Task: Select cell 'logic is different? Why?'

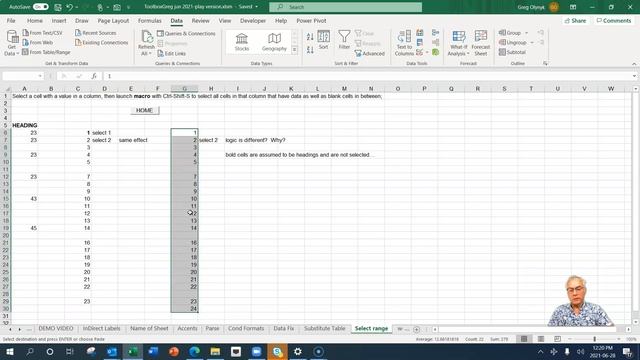Action: pyautogui.click(x=255, y=140)
